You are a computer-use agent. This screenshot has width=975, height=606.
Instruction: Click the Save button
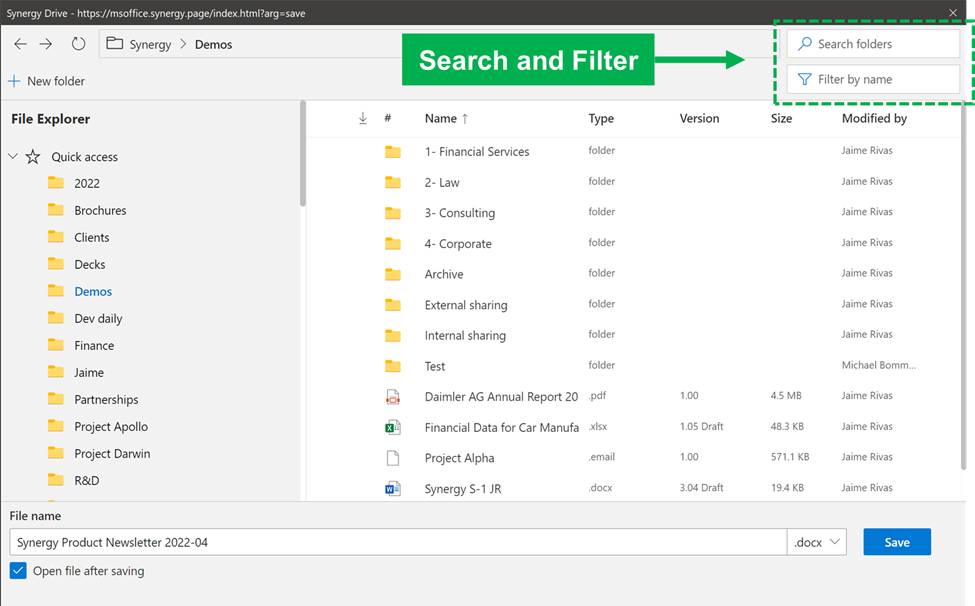click(897, 542)
